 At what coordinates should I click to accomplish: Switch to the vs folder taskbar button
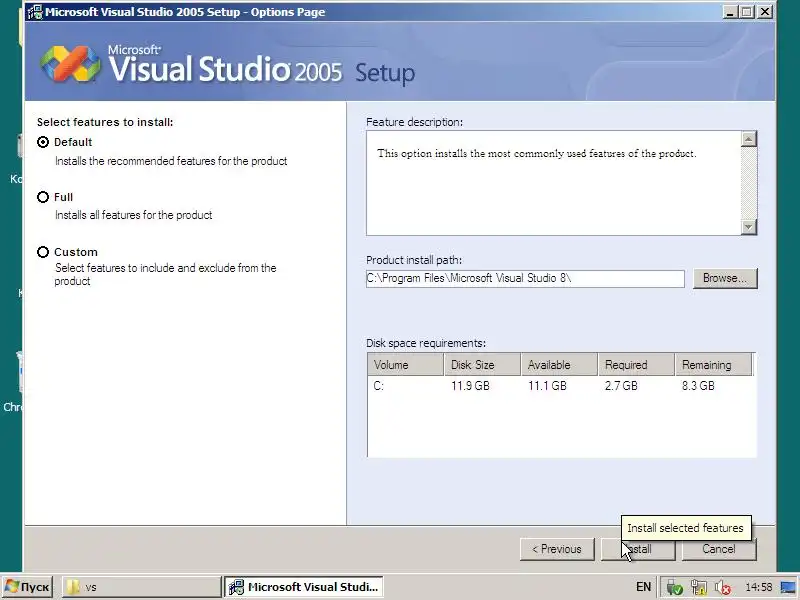(141, 587)
